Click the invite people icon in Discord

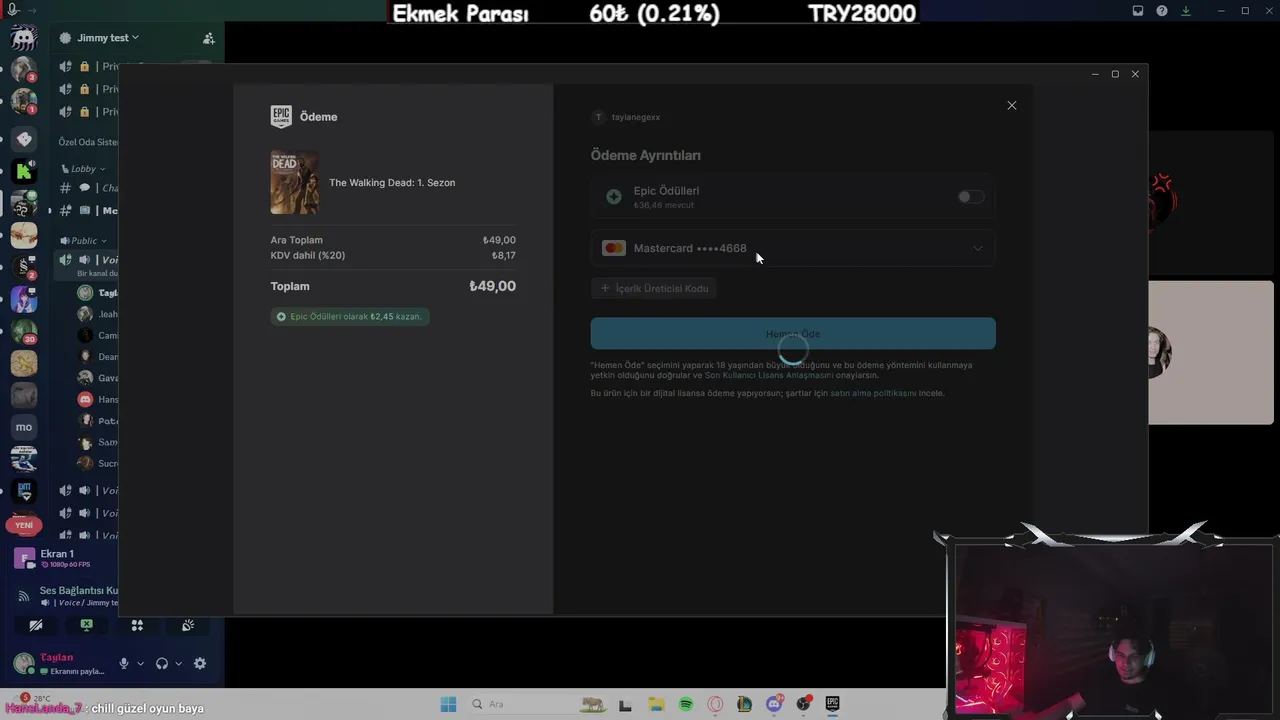point(208,38)
